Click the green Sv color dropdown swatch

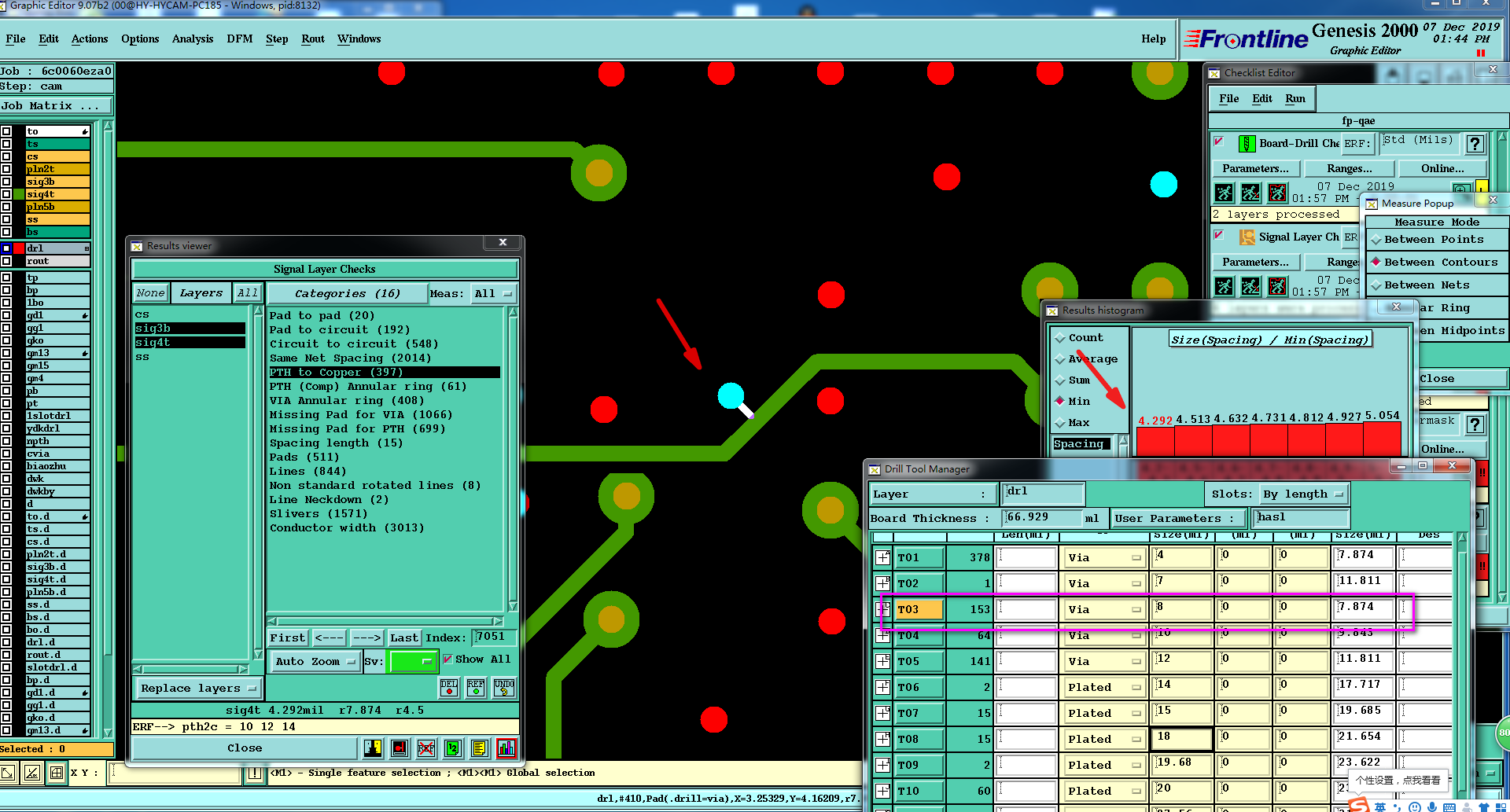pyautogui.click(x=412, y=662)
